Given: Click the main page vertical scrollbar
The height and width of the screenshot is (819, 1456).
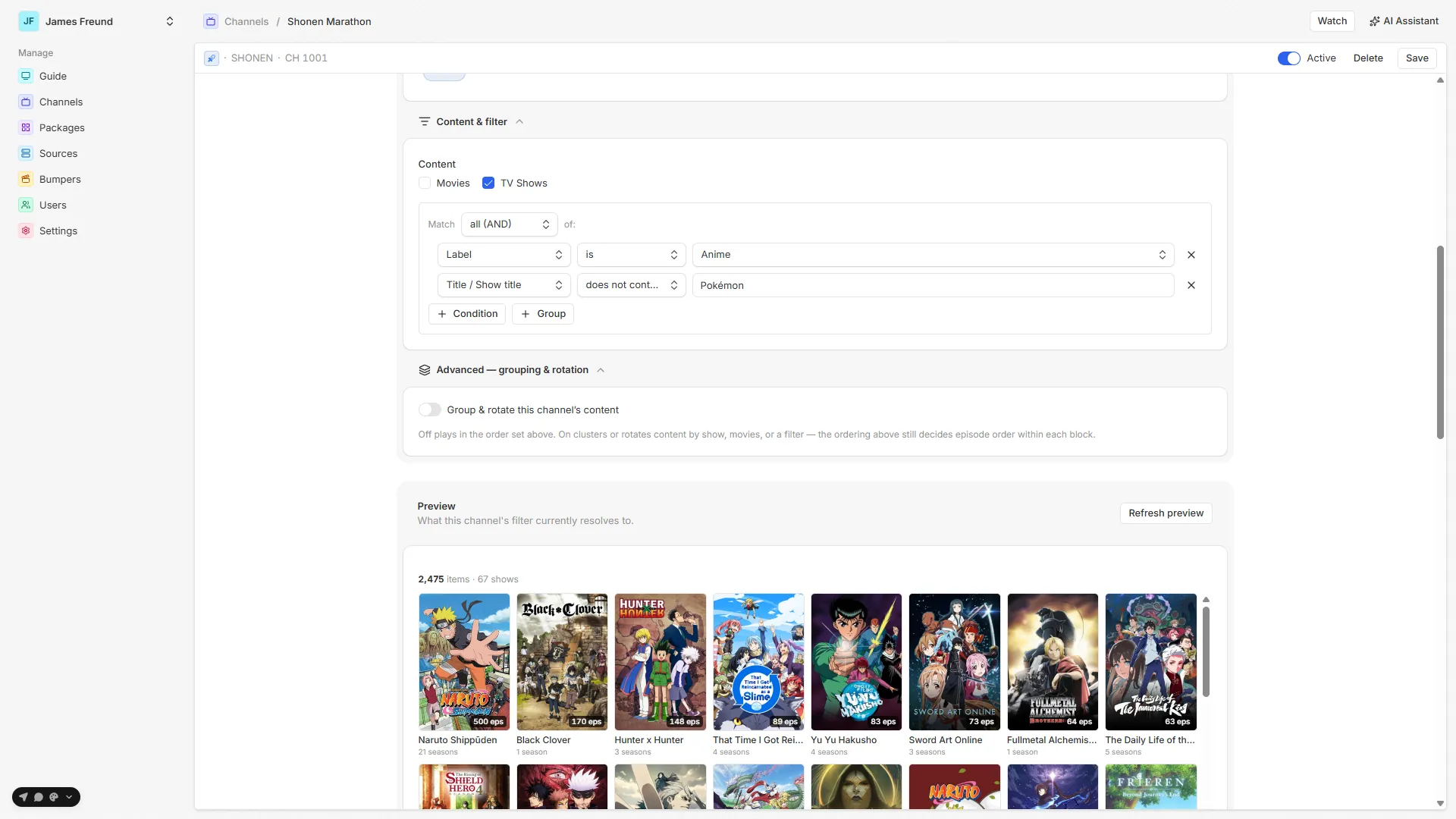Looking at the screenshot, I should pos(1440,342).
